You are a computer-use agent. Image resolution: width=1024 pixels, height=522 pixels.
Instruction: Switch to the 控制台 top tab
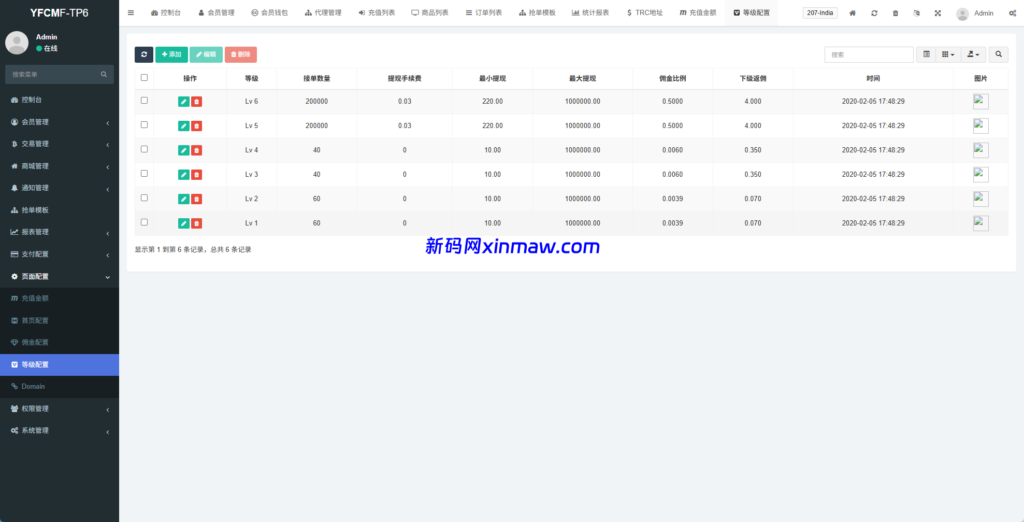(x=165, y=13)
